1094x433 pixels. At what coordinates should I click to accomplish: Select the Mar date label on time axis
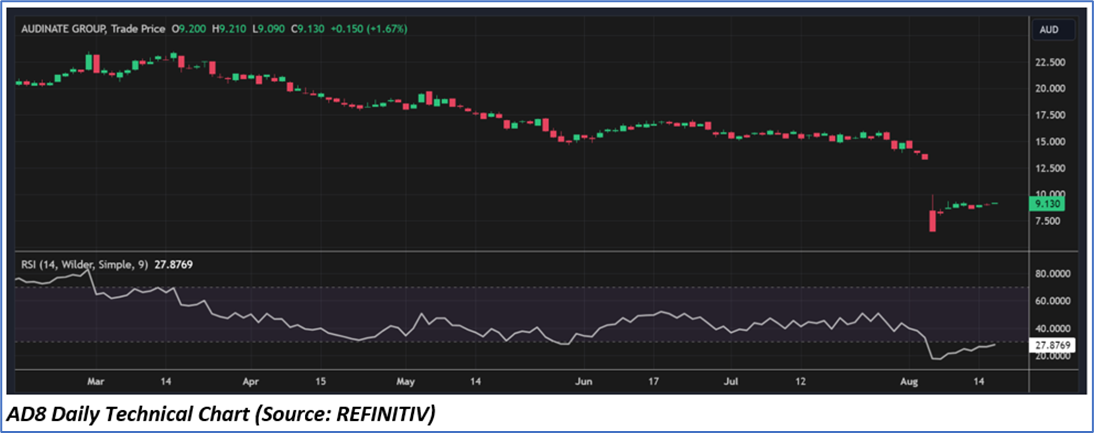coord(96,381)
